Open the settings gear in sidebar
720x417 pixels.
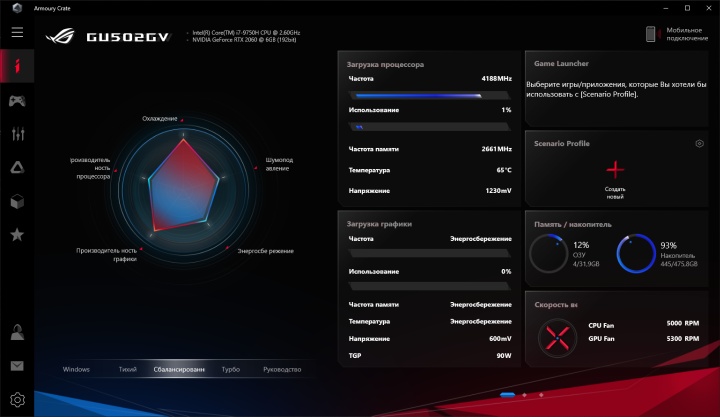[x=17, y=400]
